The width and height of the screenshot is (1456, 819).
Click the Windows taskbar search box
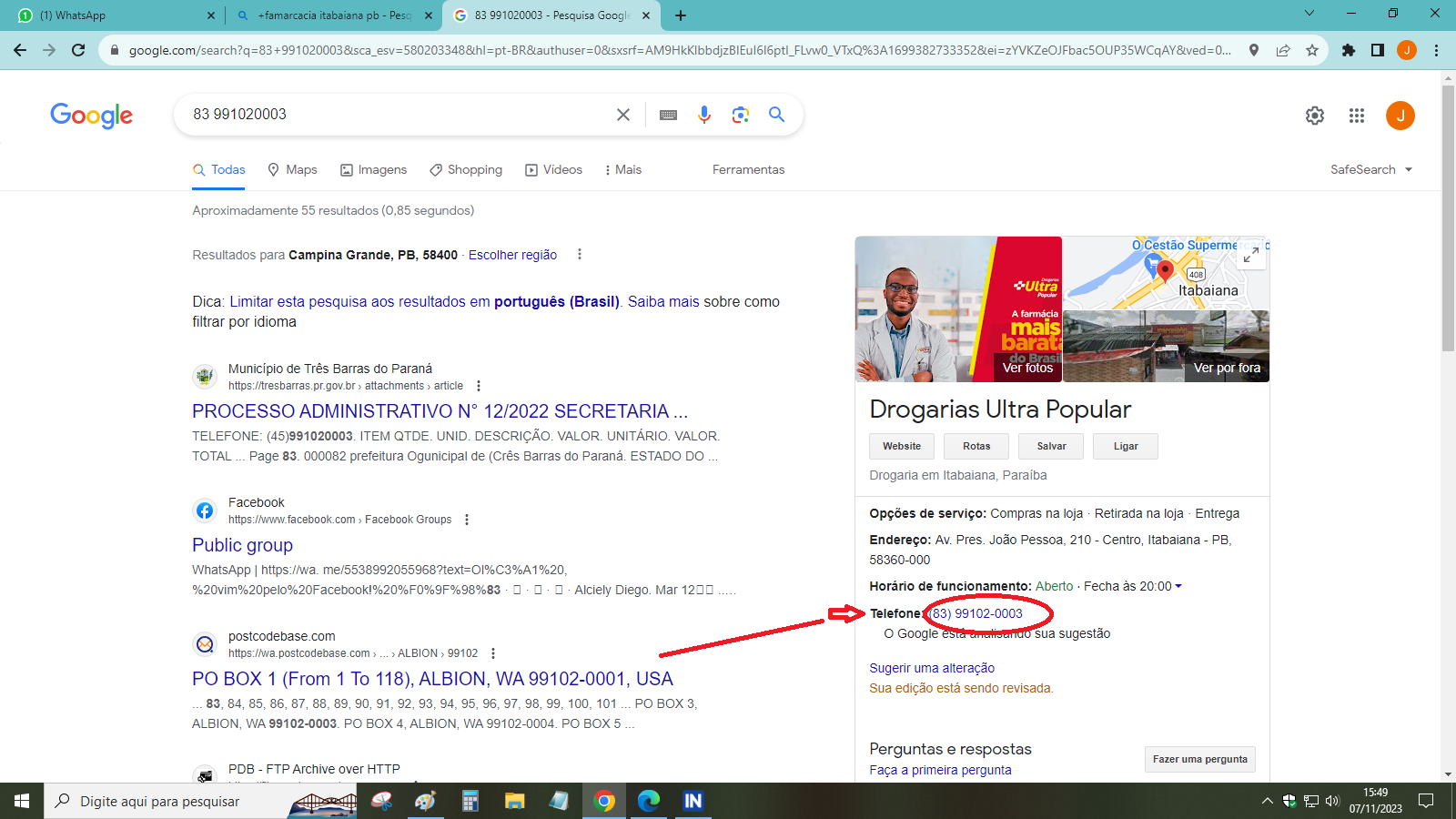pyautogui.click(x=201, y=801)
